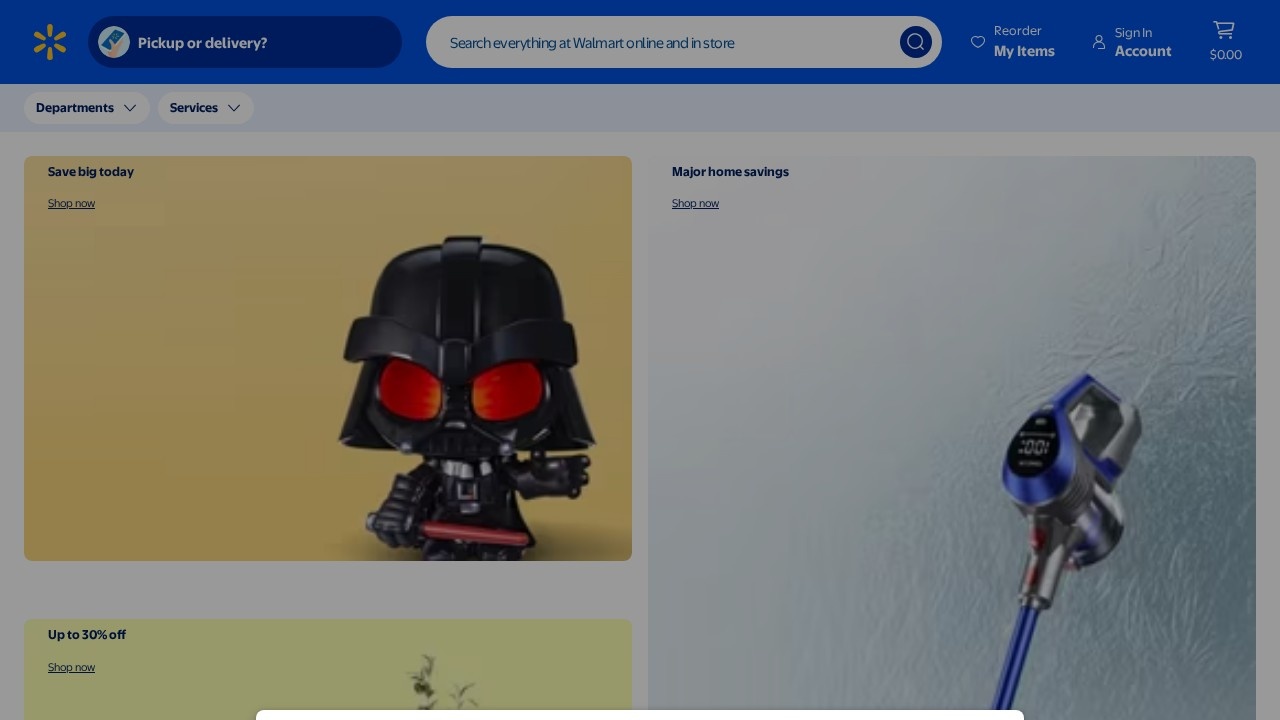1280x720 pixels.
Task: Open My Items via the heart icon
Action: (x=978, y=42)
